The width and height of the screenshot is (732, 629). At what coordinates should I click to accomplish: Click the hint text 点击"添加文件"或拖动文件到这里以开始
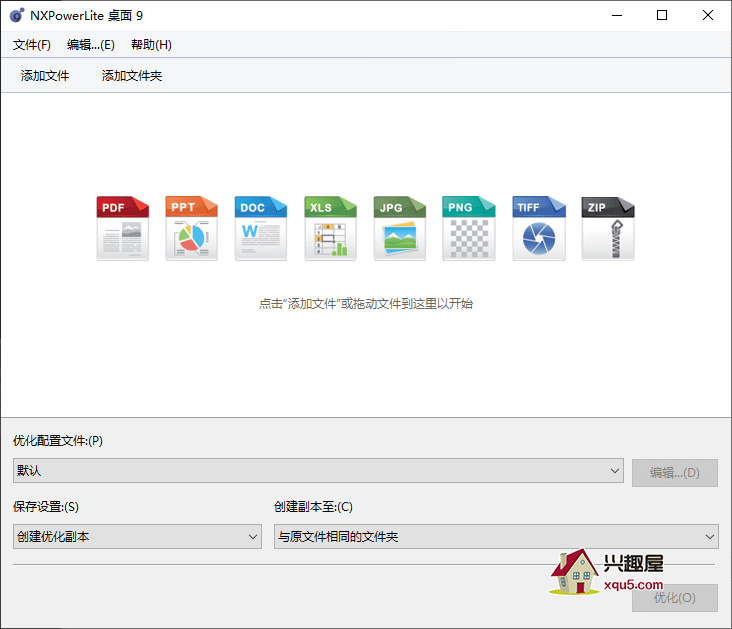(366, 304)
